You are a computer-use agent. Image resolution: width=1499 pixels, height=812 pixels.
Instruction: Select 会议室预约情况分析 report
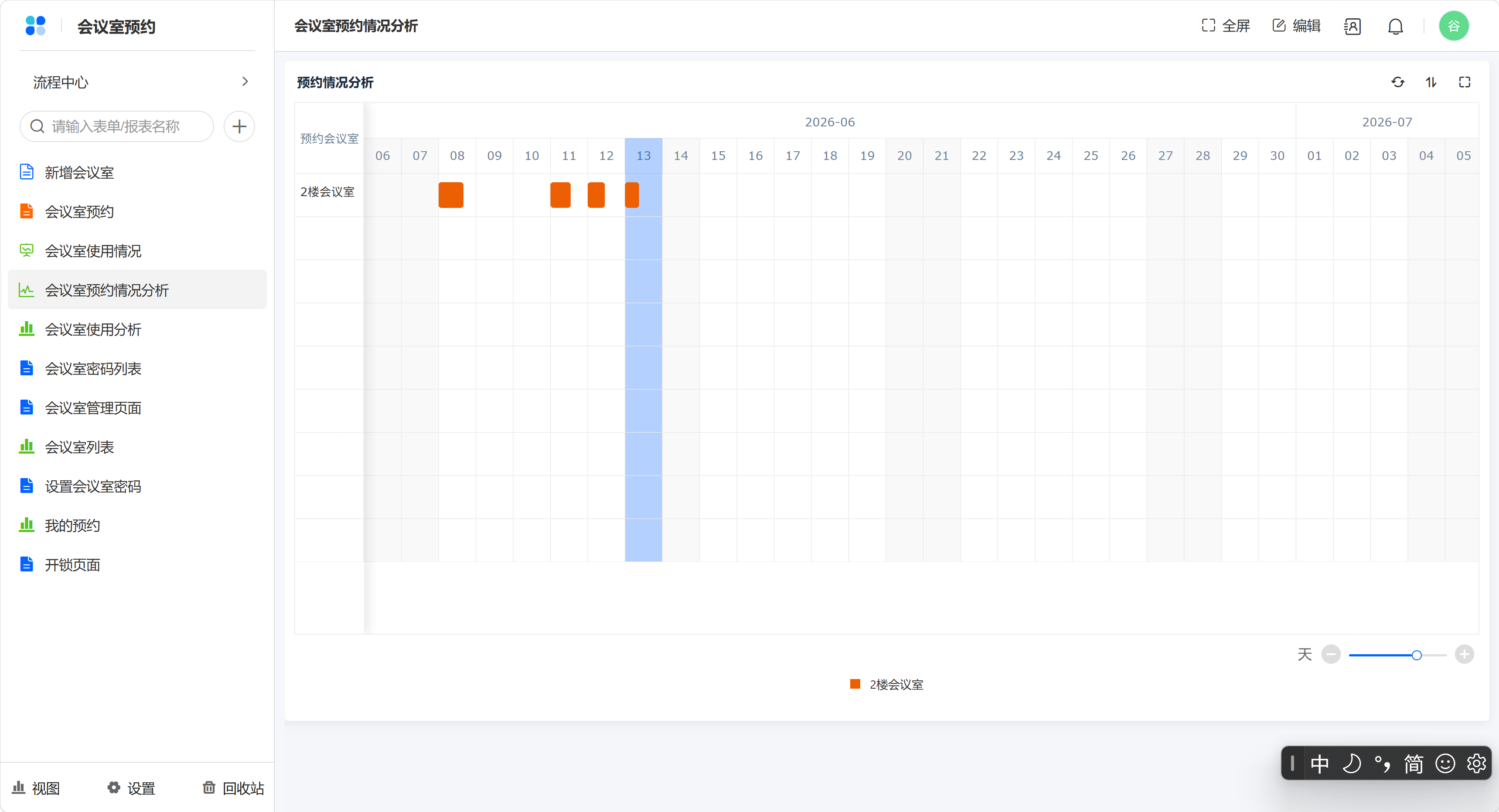(x=137, y=290)
